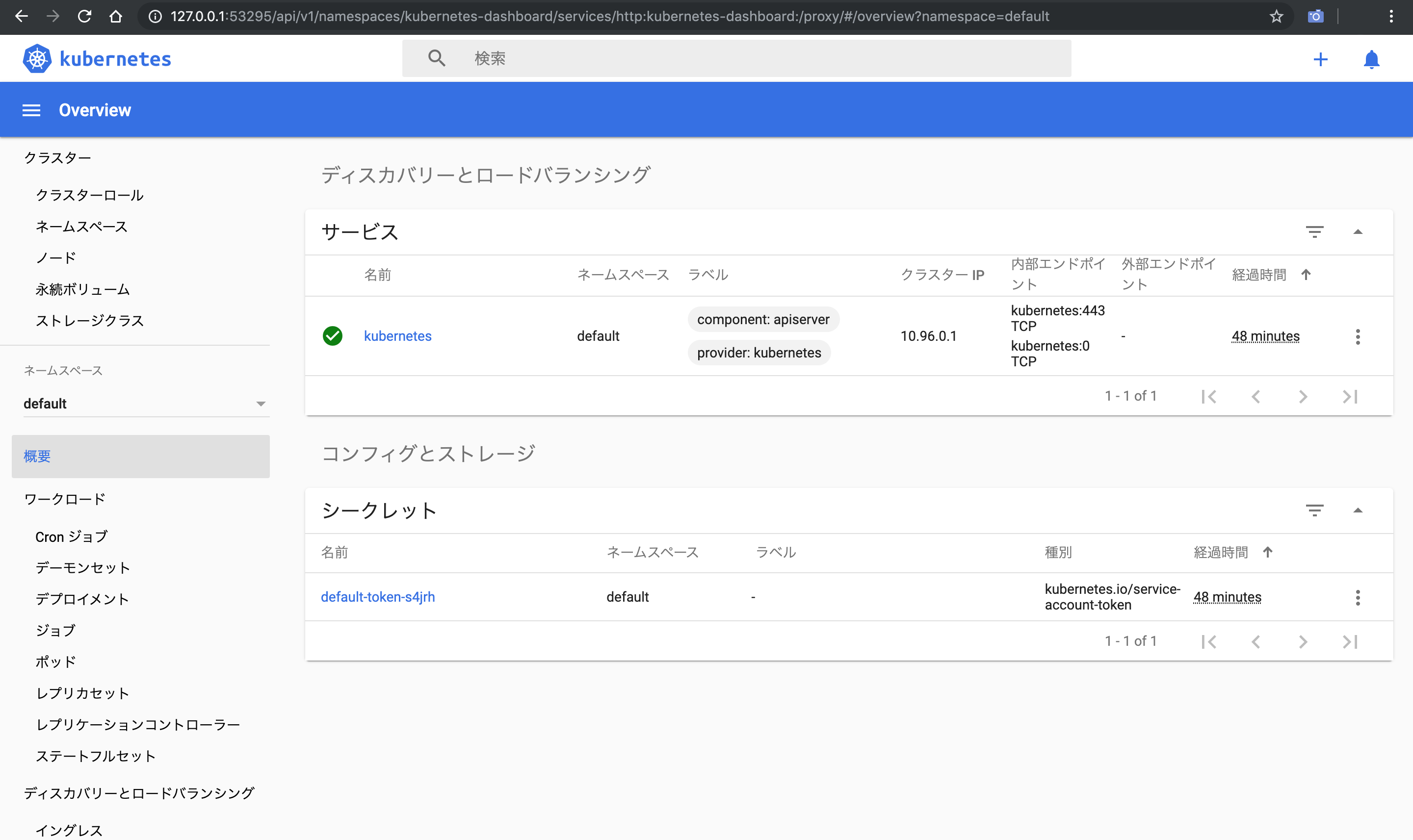Screen dimensions: 1413x840
Task: Open browser three-dot menu
Action: pos(1391,16)
